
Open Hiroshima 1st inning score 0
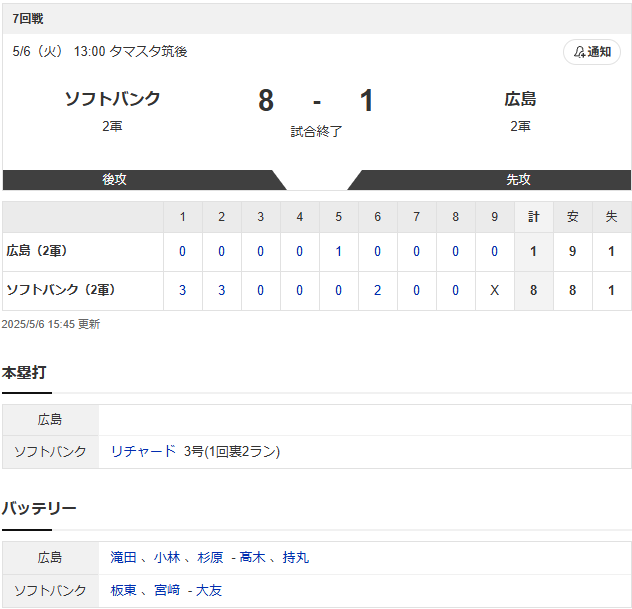tap(183, 251)
